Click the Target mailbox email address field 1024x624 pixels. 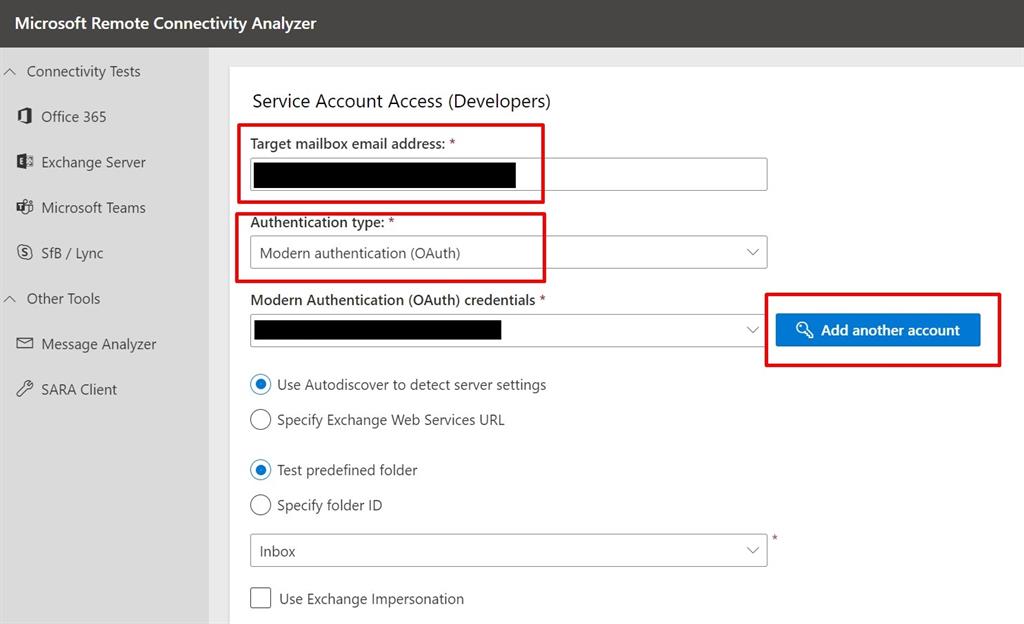pos(640,174)
